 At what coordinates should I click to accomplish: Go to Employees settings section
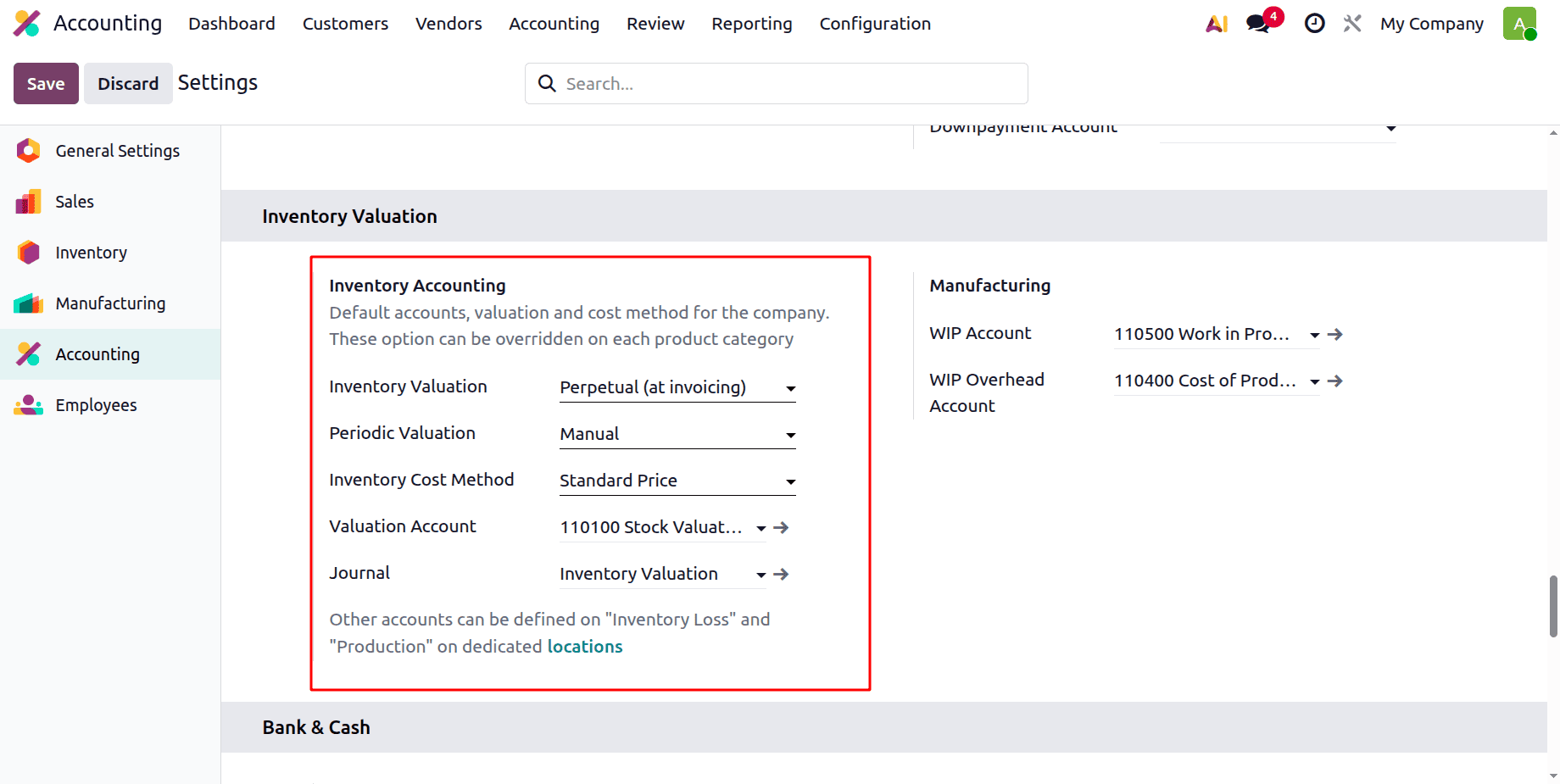click(x=110, y=405)
